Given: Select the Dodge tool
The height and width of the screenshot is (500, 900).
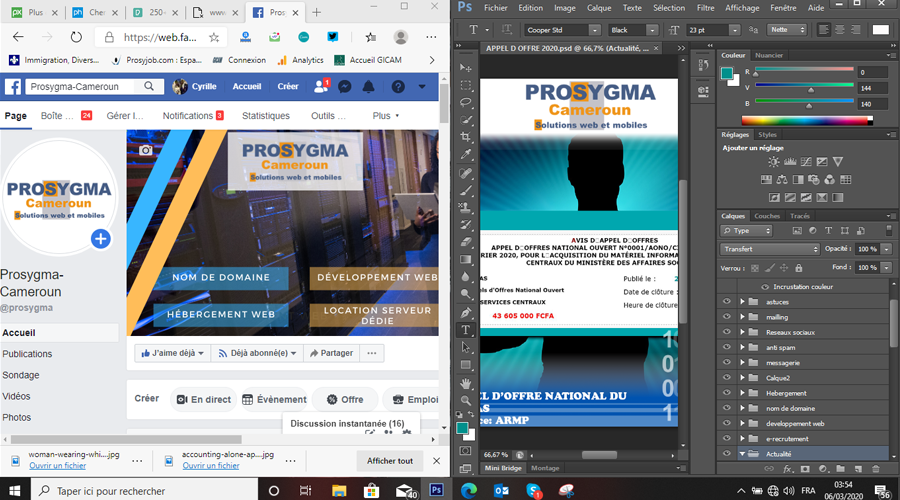Looking at the screenshot, I should 465,294.
